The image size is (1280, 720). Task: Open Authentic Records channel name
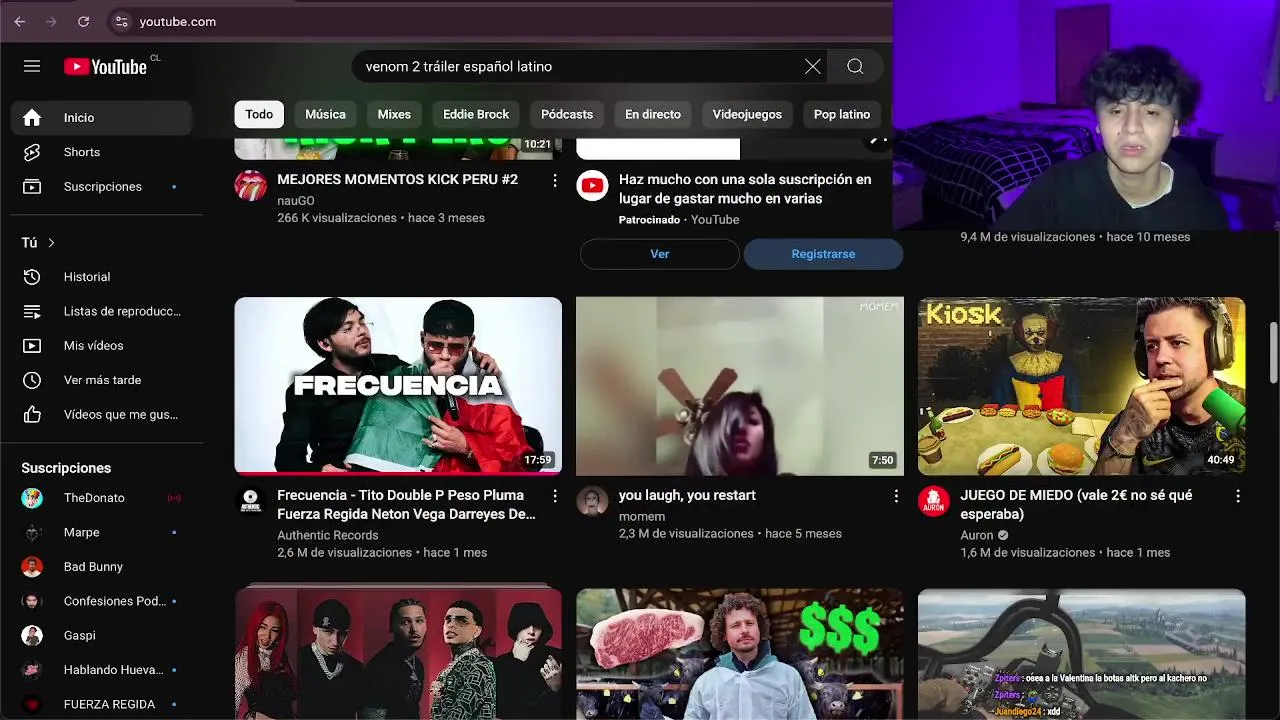(328, 535)
